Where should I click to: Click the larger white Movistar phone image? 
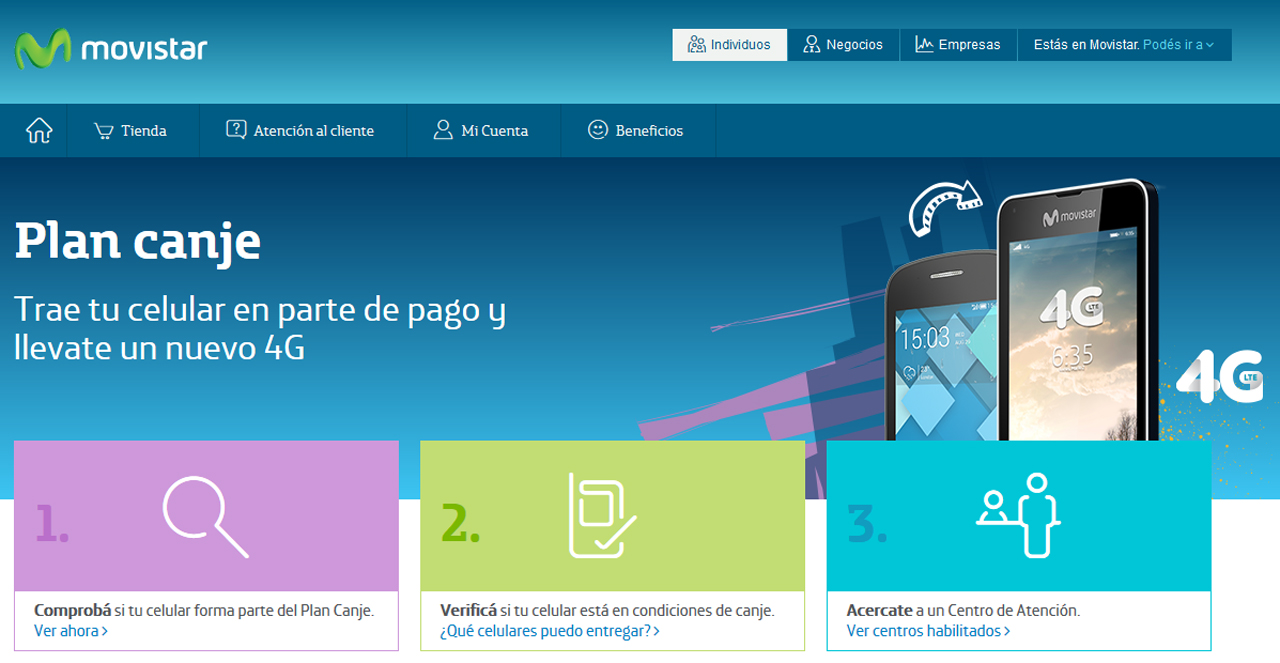[1078, 310]
